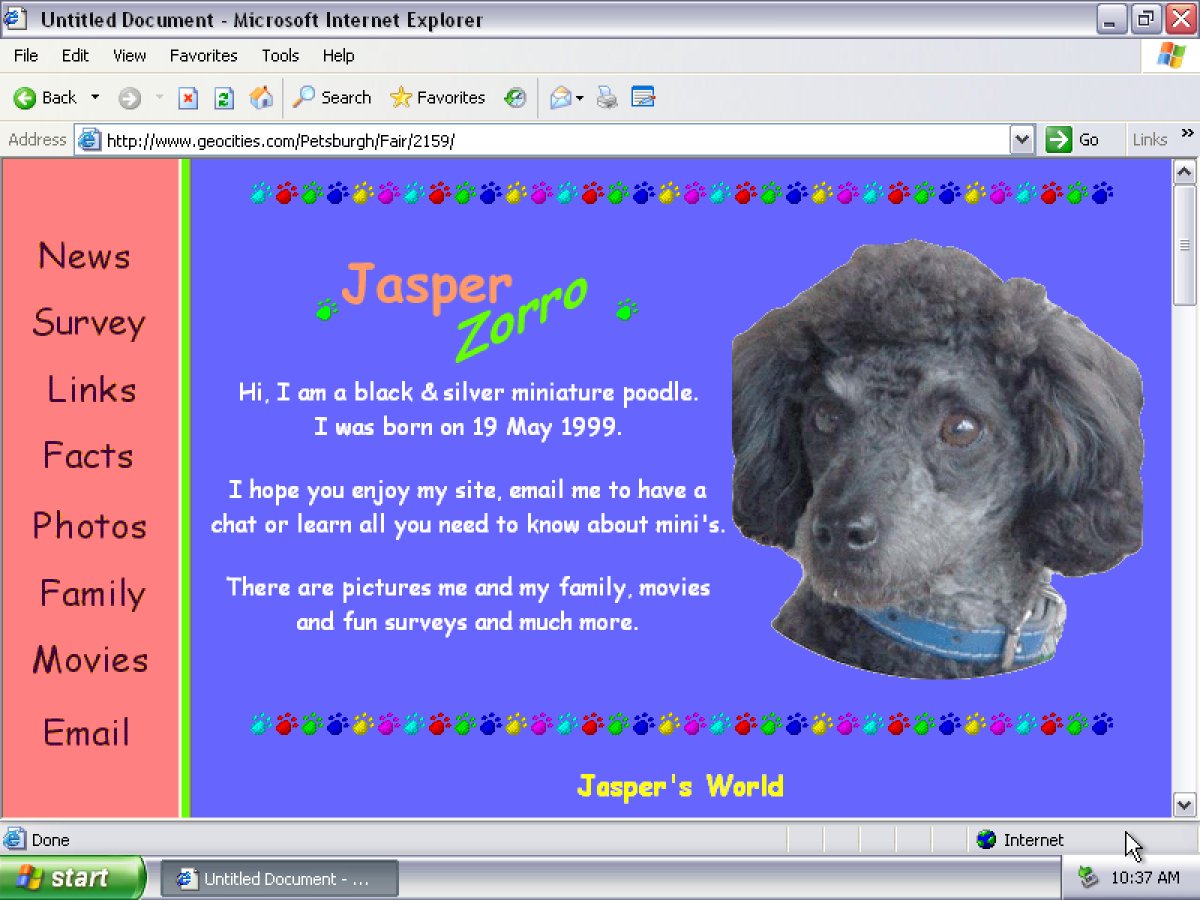Click the vertical scrollbar thumb
This screenshot has width=1200, height=900.
tap(1184, 245)
